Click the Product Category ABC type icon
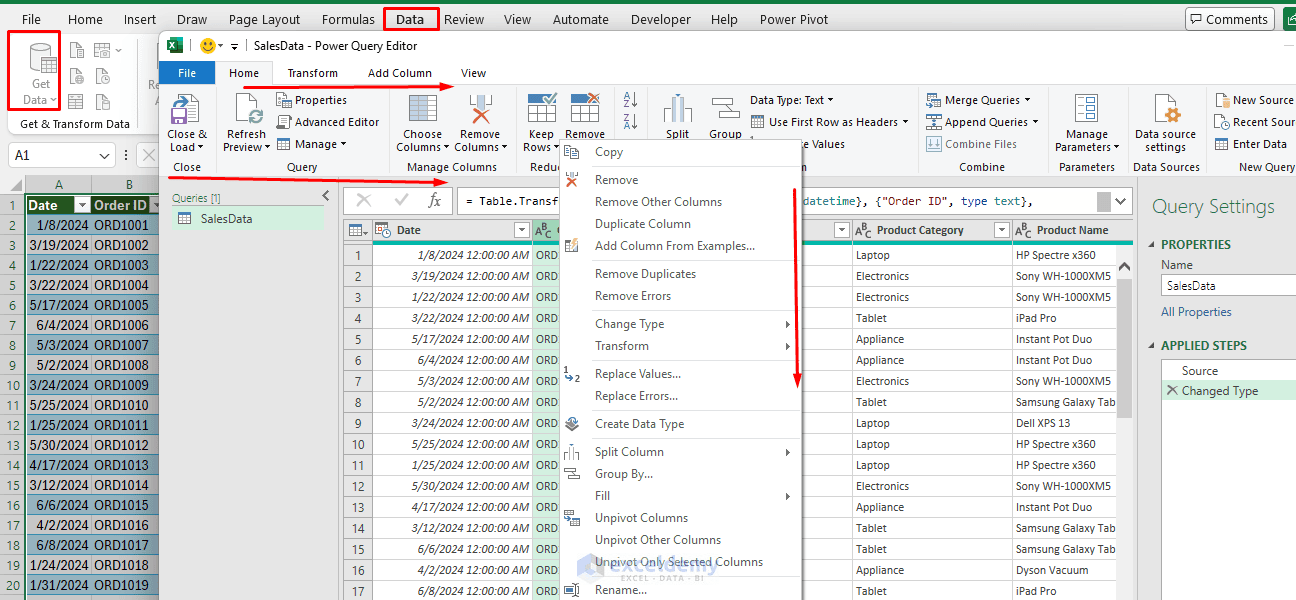This screenshot has width=1296, height=600. (864, 230)
